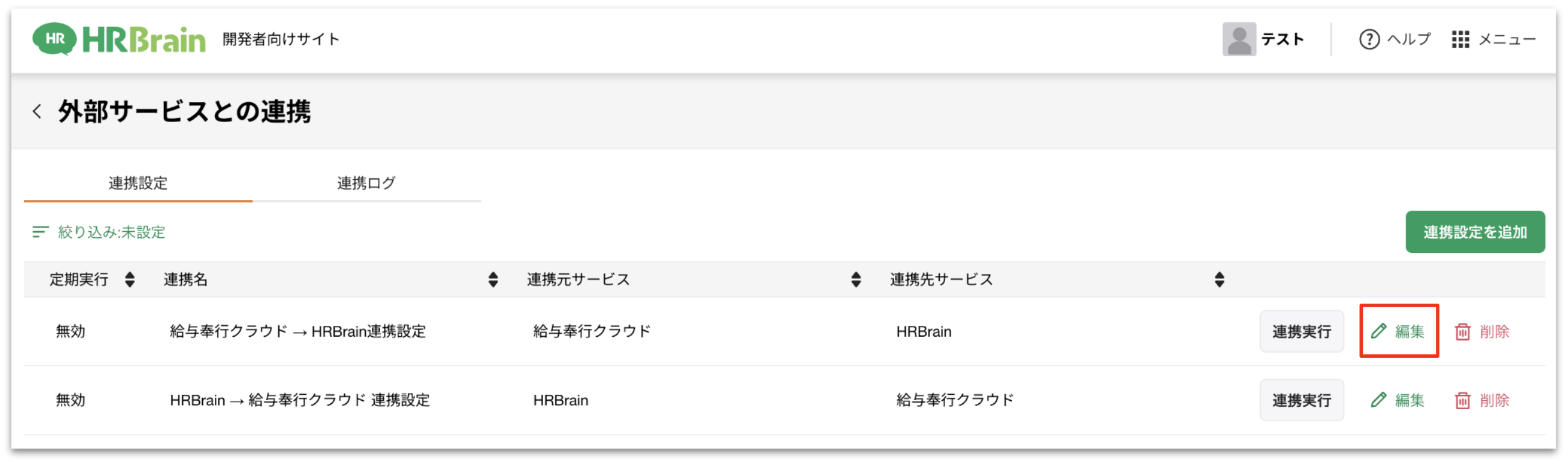Click the HRBrain logo
Viewport: 1568px width, 472px height.
tap(119, 40)
